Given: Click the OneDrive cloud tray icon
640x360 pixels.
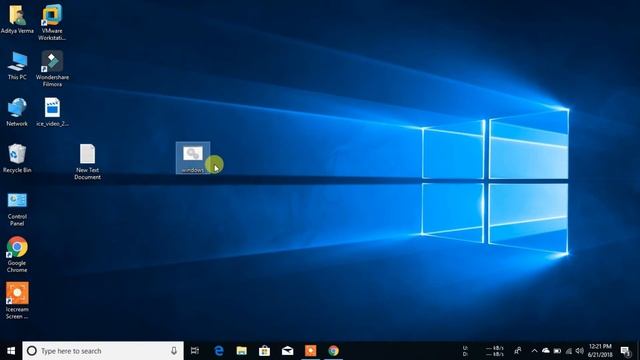Looking at the screenshot, I should 546,351.
